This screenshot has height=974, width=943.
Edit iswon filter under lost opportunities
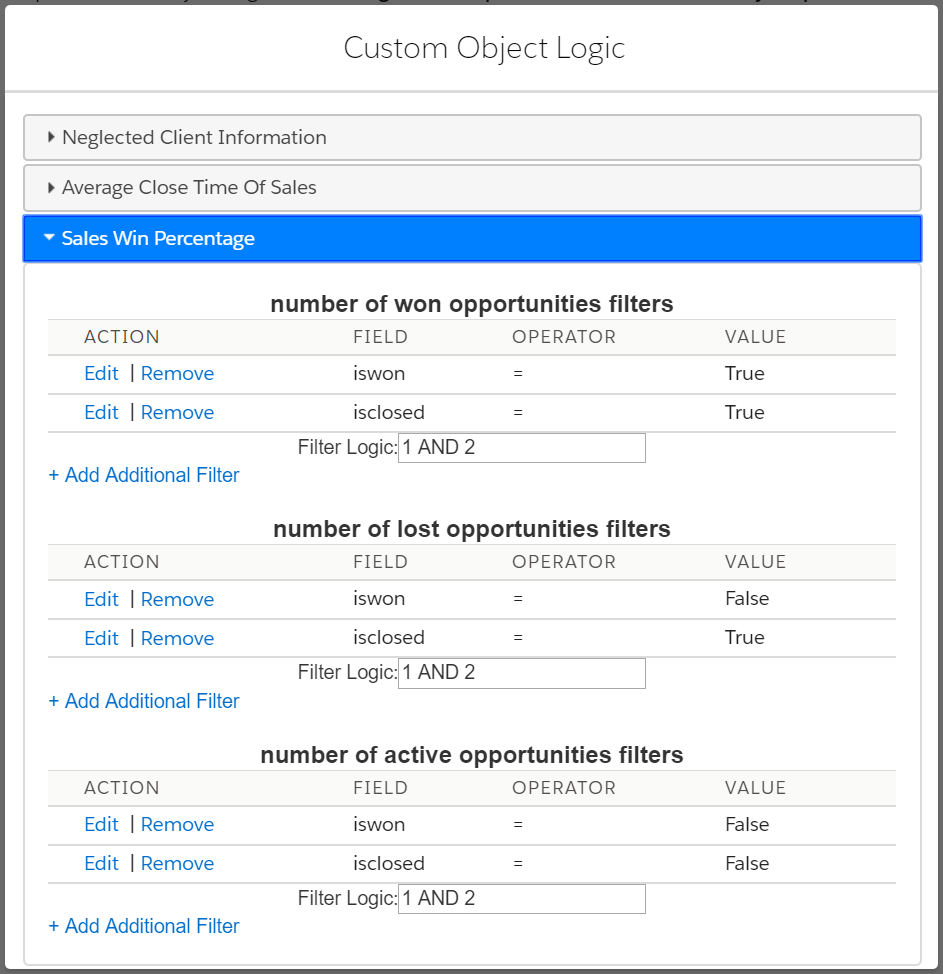(101, 599)
